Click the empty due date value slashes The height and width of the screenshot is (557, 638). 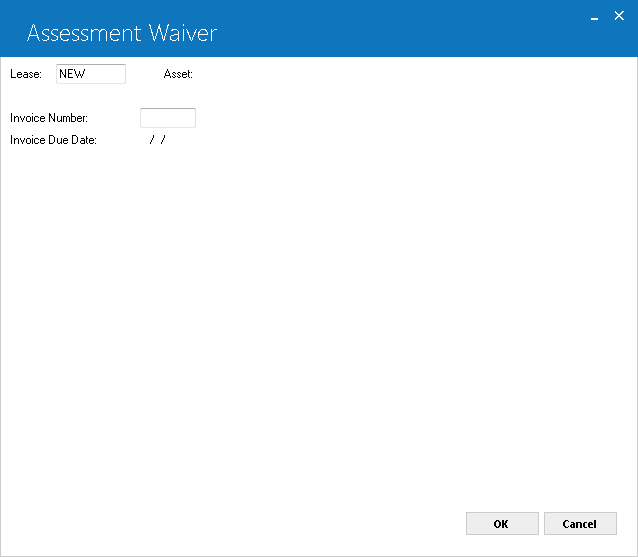(x=157, y=140)
